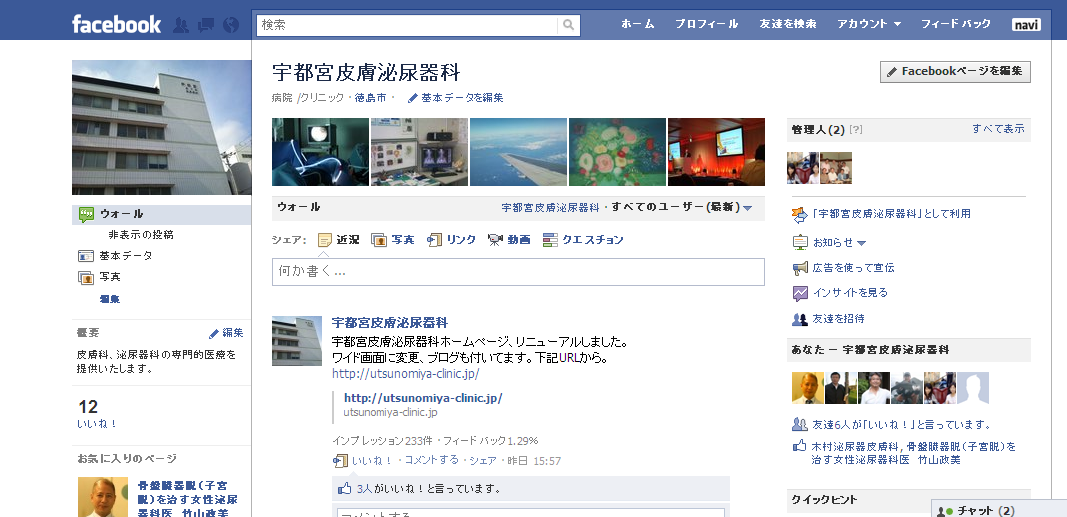Viewport: 1067px width, 517px height.
Task: Select the 写真 photo share option
Action: (x=393, y=239)
